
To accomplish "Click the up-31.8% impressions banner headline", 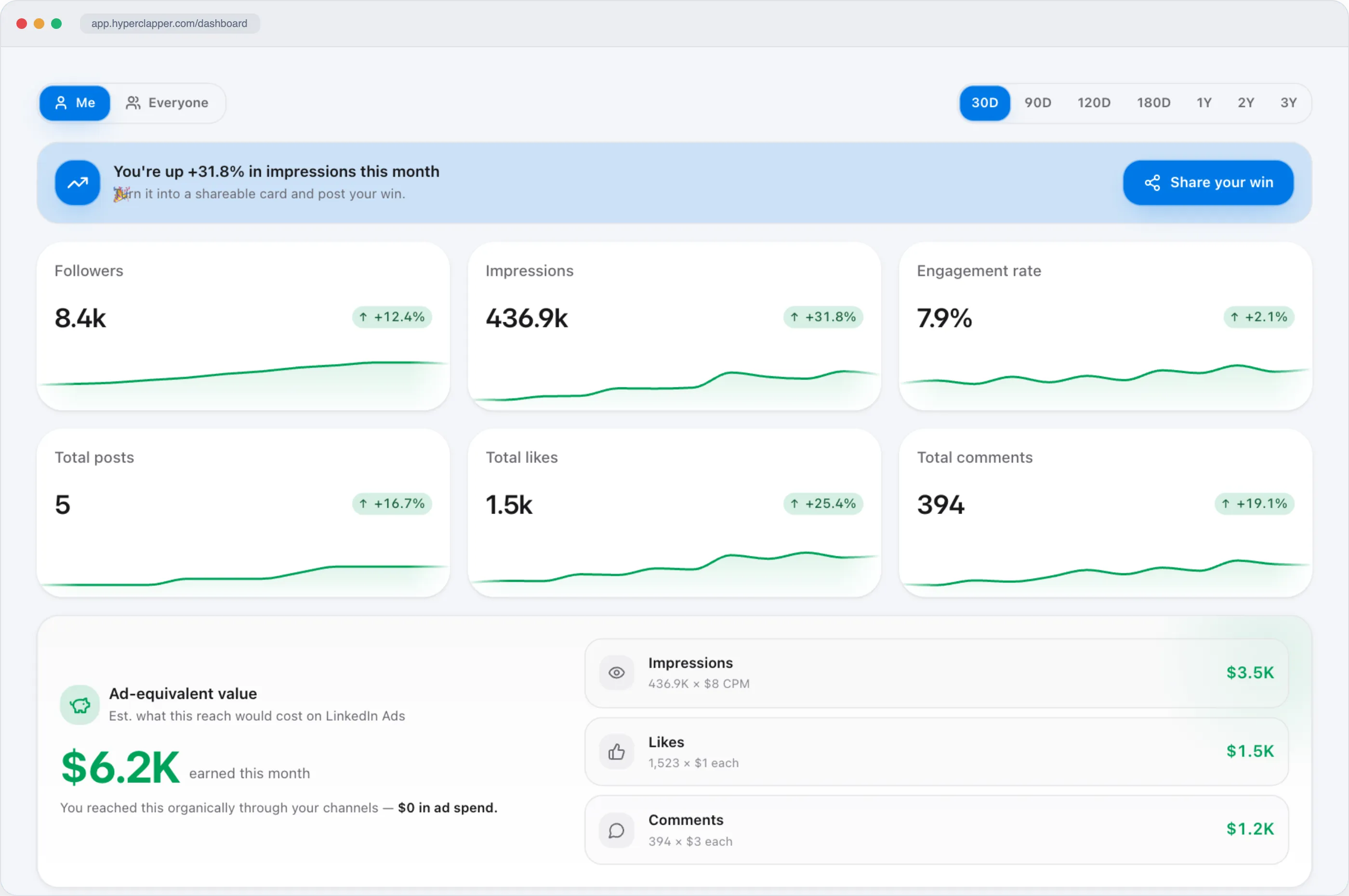I will click(x=277, y=171).
